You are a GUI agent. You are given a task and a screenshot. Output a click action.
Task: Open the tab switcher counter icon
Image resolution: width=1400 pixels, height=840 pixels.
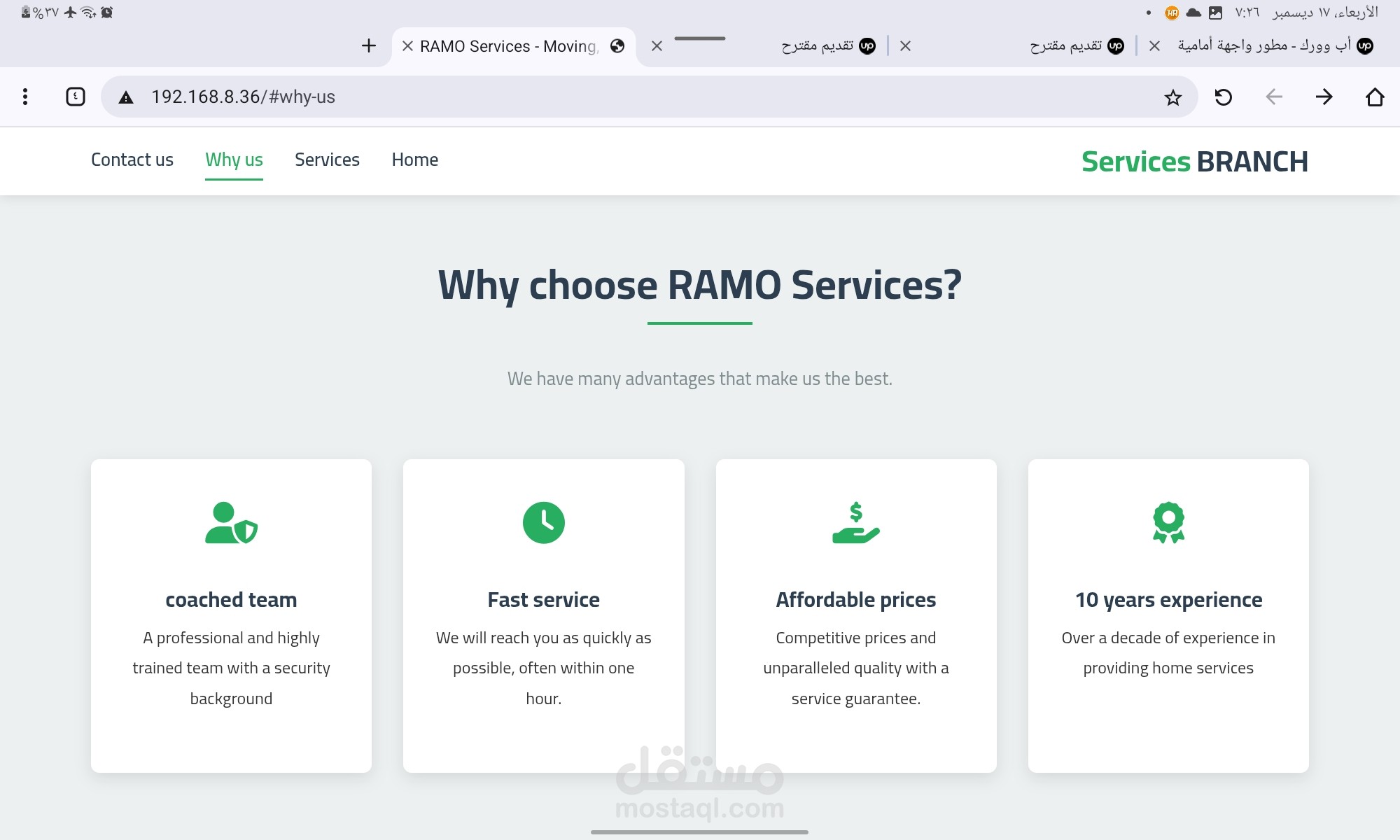(x=76, y=97)
